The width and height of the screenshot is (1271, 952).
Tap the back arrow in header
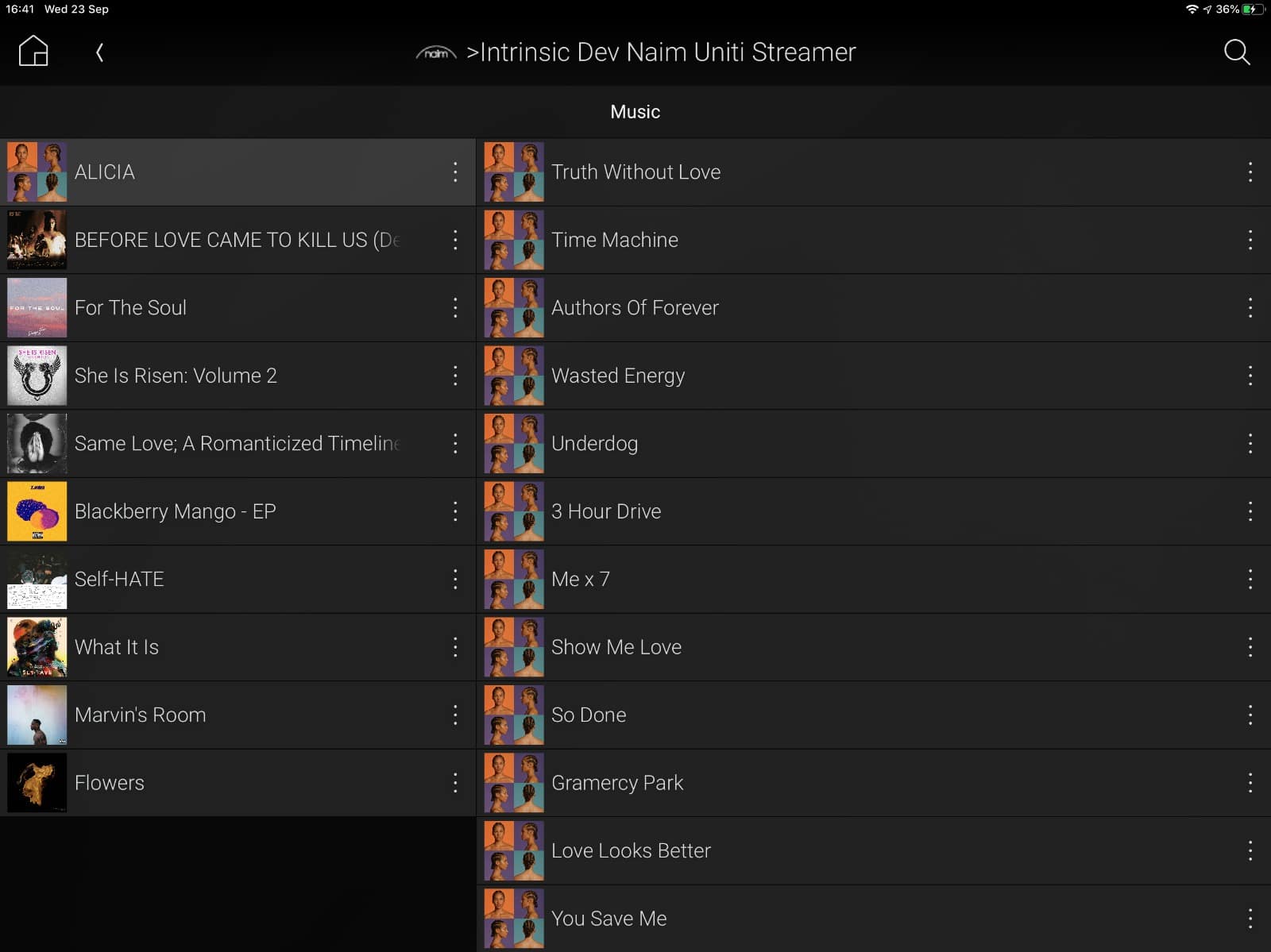(x=99, y=52)
